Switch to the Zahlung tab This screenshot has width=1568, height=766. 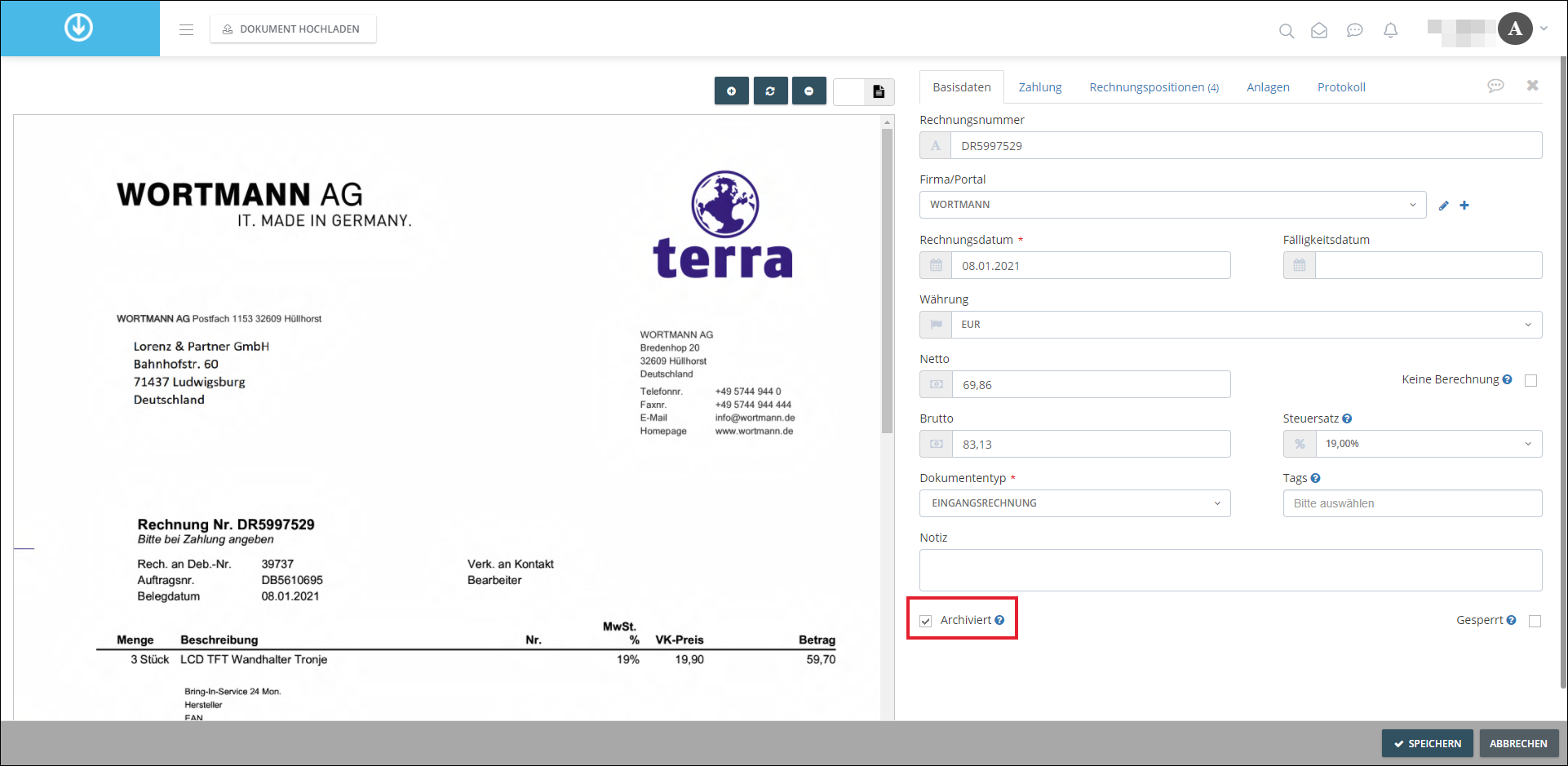(1040, 87)
